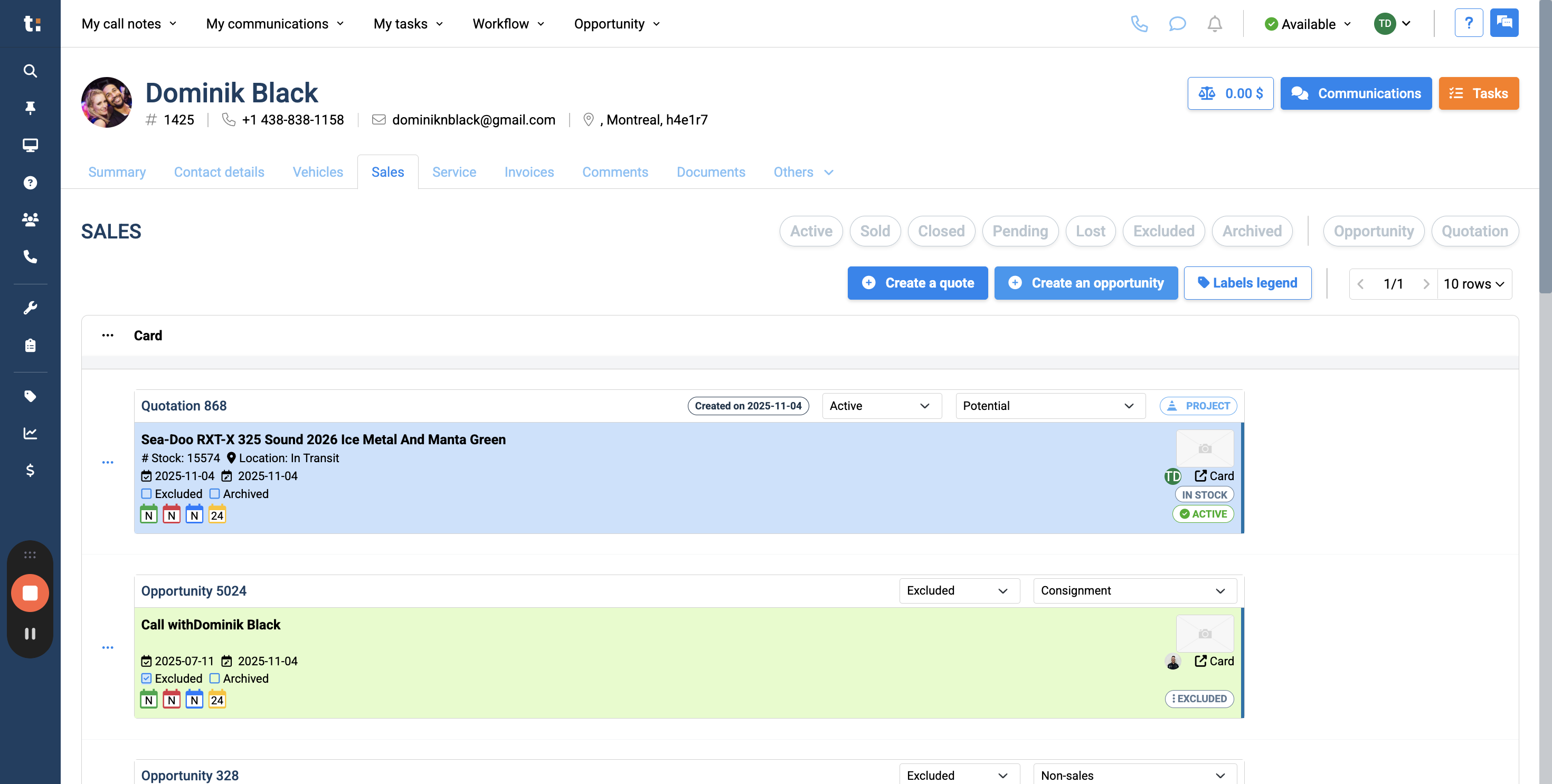Image resolution: width=1552 pixels, height=784 pixels.
Task: Open the pinned items sidebar icon
Action: click(30, 108)
